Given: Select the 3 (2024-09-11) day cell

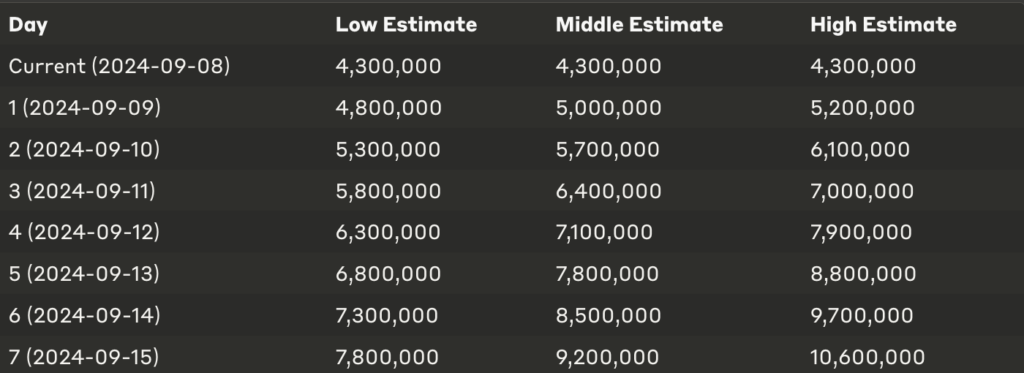Looking at the screenshot, I should pos(82,191).
